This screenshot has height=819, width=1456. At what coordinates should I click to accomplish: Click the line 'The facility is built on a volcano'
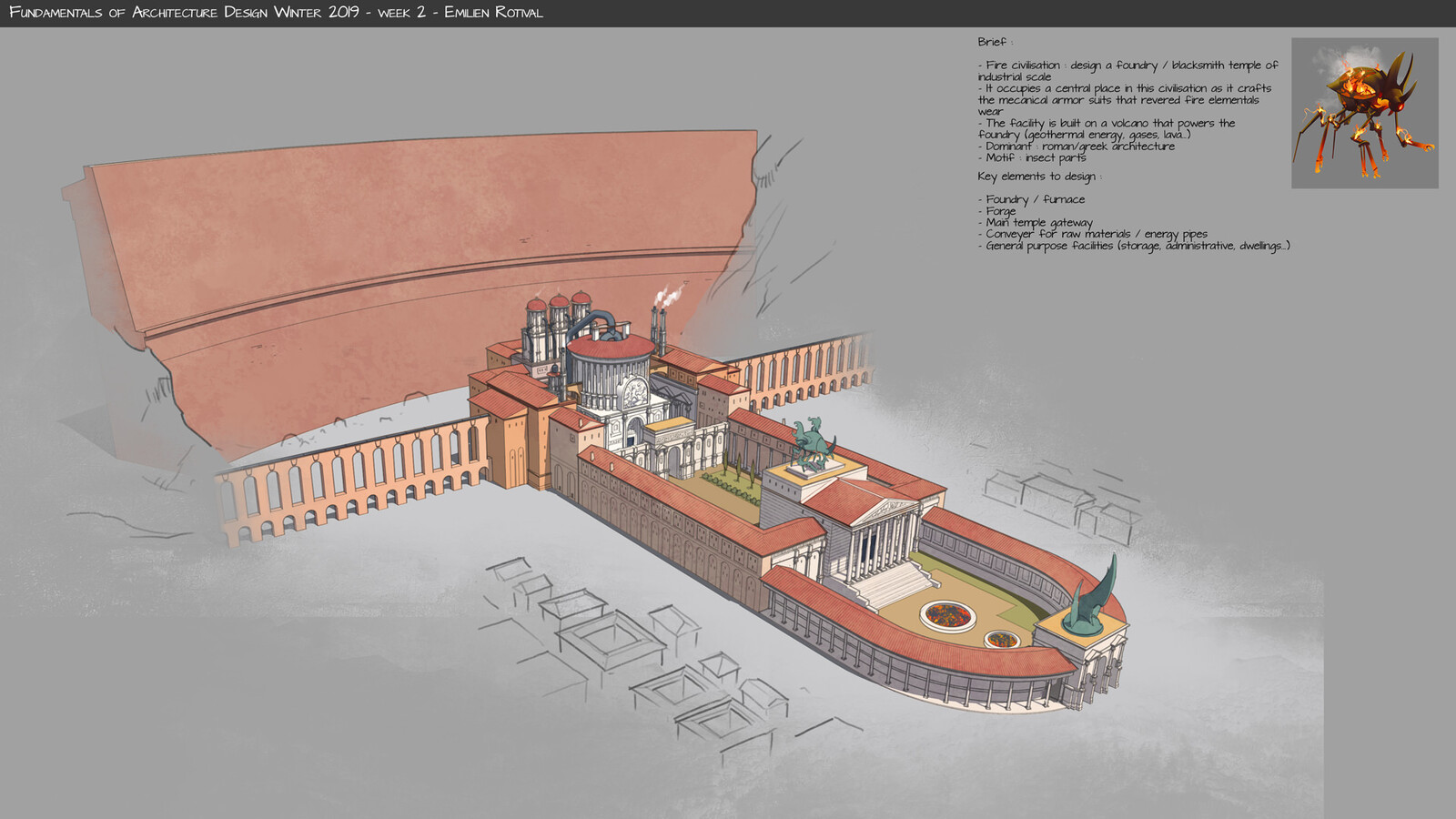(x=1107, y=123)
